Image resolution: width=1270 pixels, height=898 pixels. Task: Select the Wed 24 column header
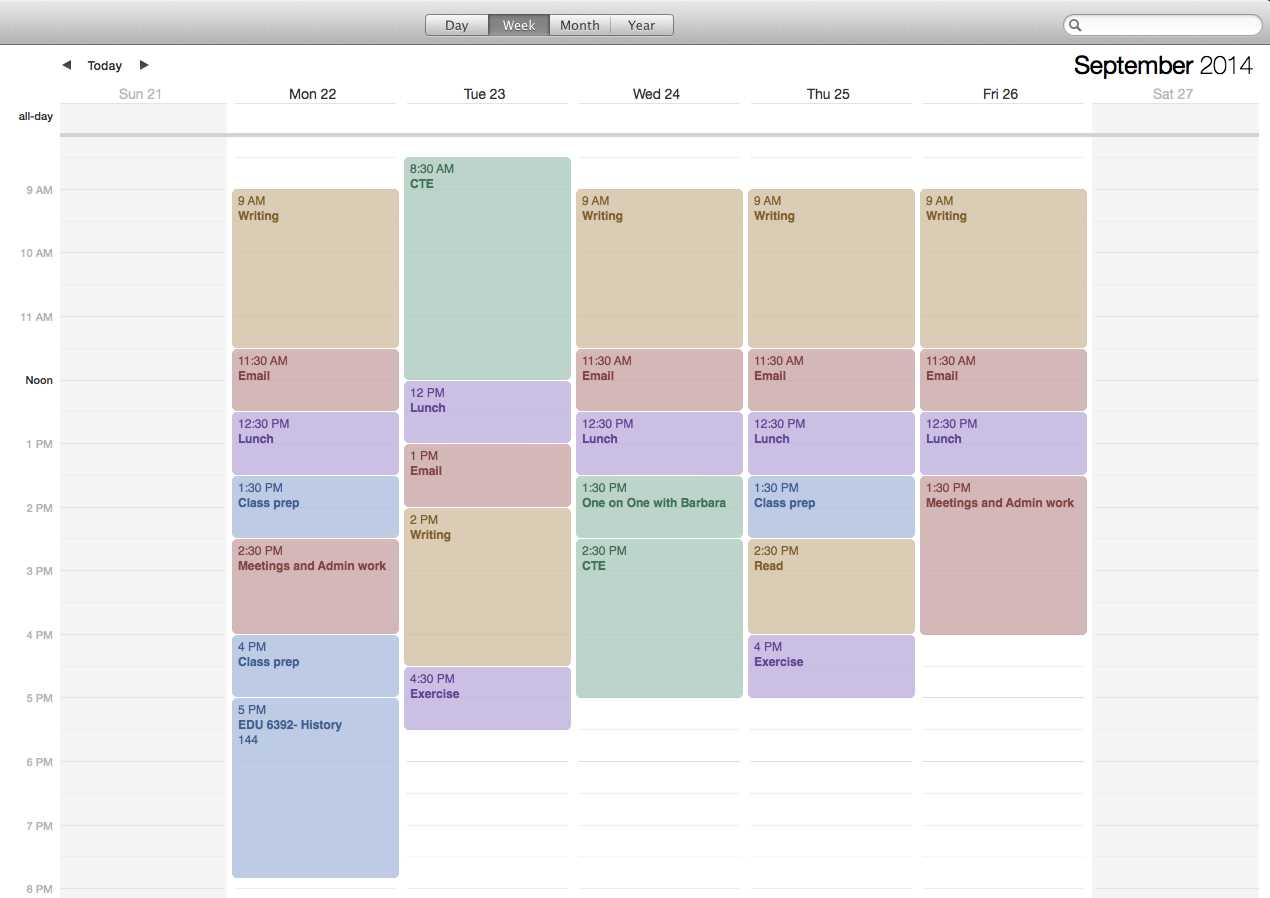(657, 94)
